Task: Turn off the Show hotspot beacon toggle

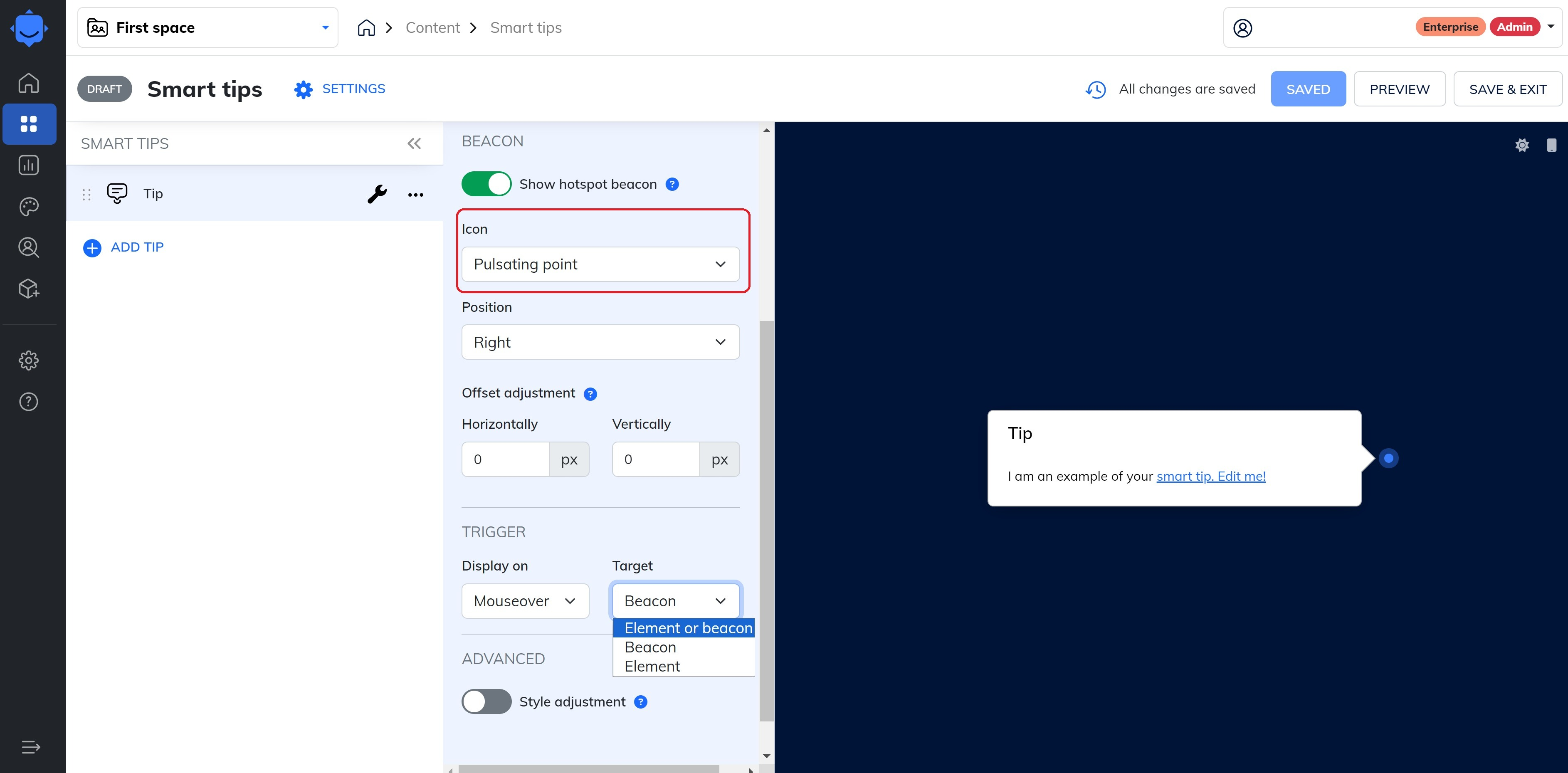Action: pyautogui.click(x=486, y=184)
